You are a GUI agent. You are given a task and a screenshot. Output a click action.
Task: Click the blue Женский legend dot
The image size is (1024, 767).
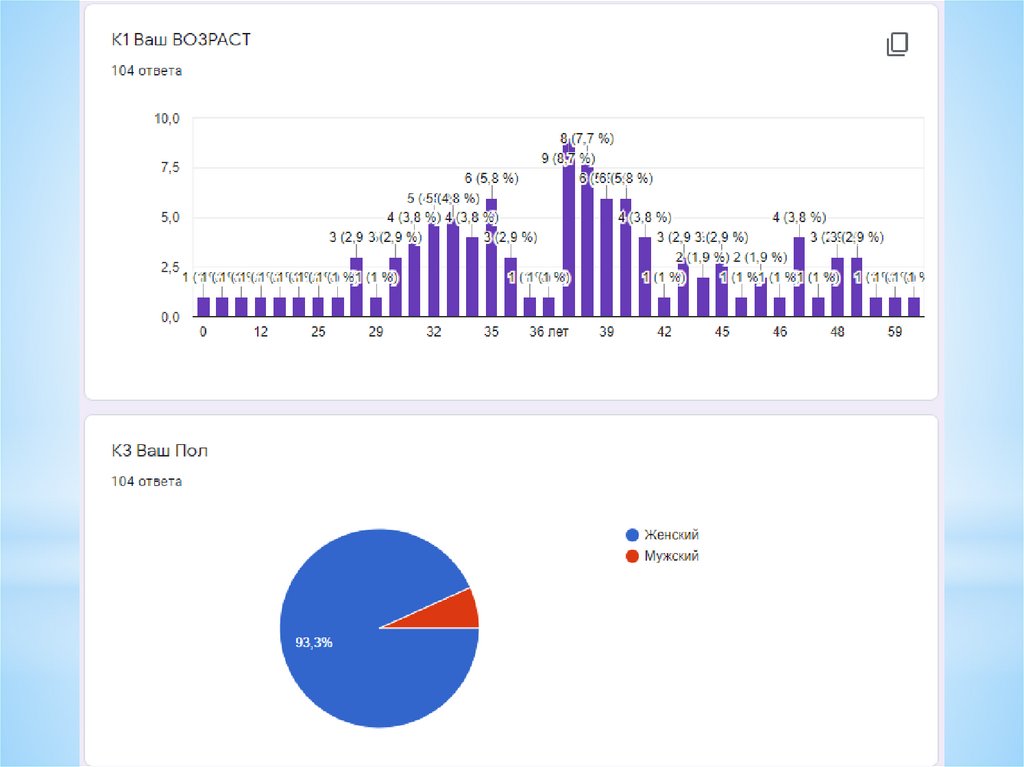[632, 535]
